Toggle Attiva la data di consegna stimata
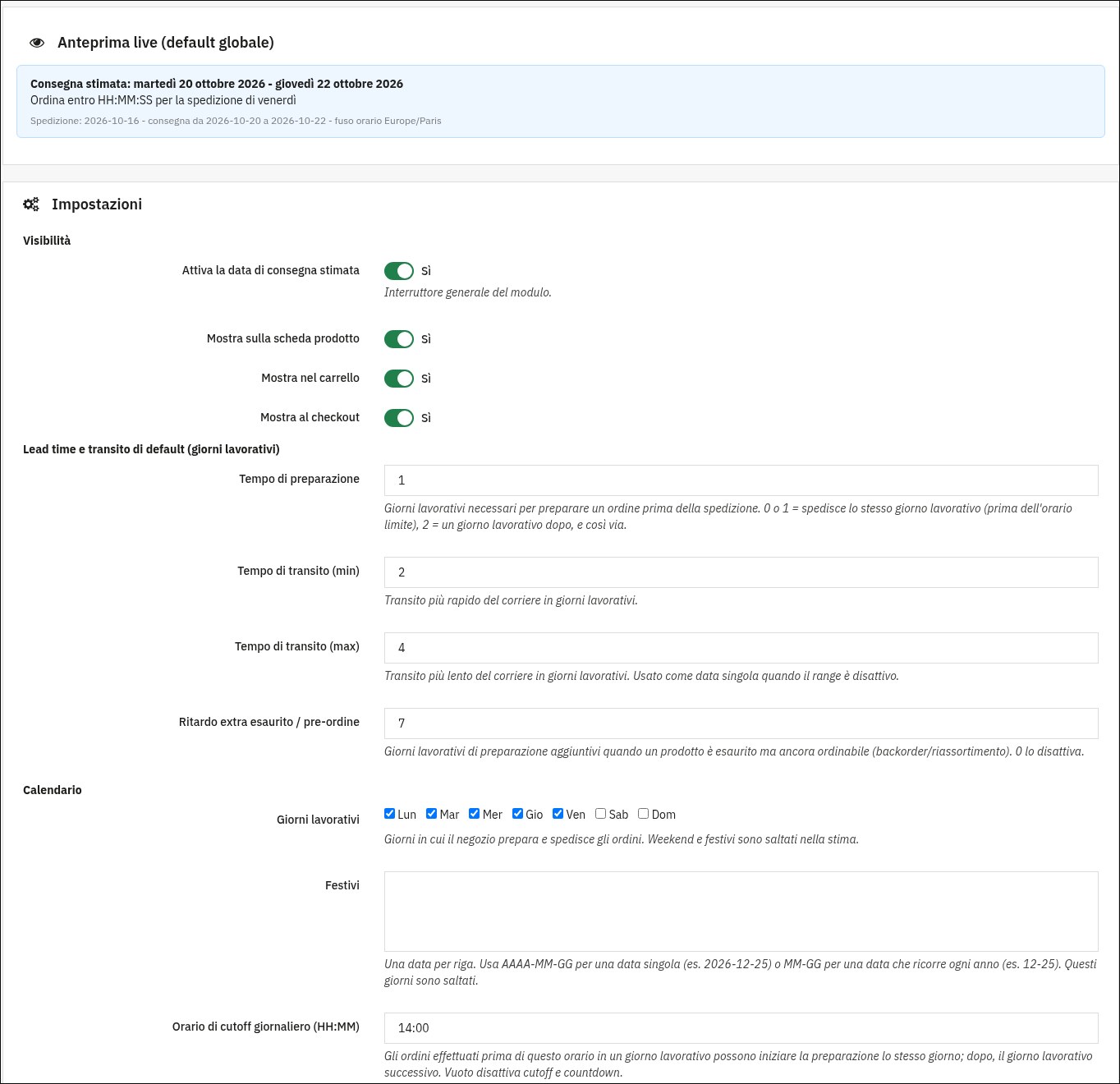The height and width of the screenshot is (1084, 1120). pyautogui.click(x=399, y=271)
